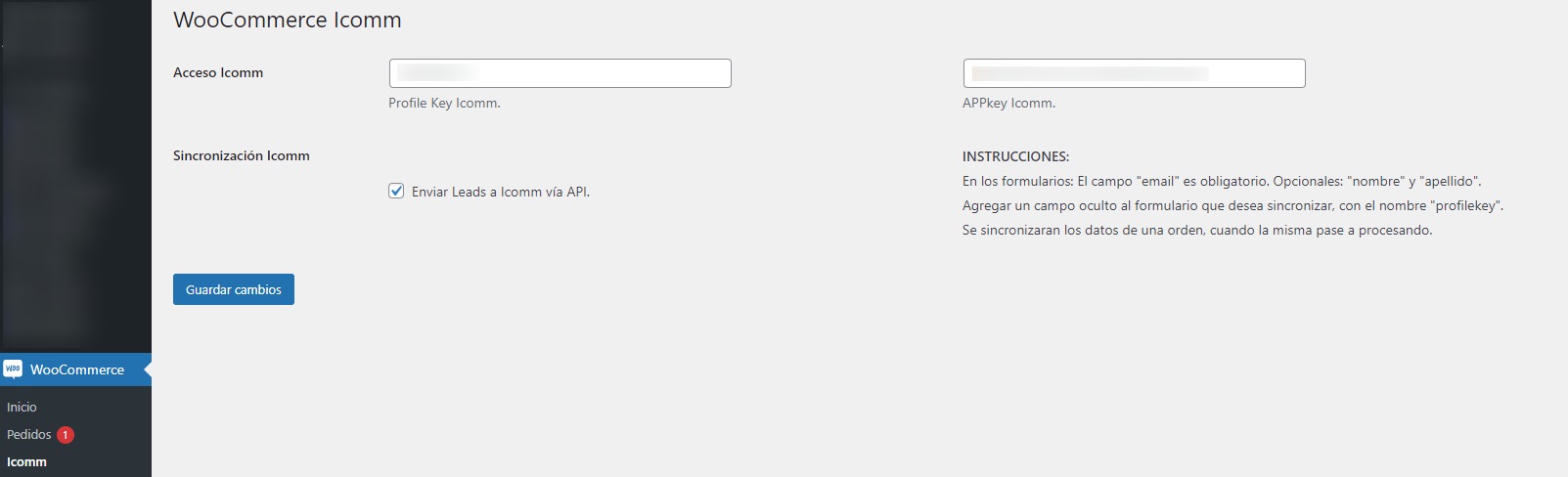Toggle the Enviar Leads a Icomm checkbox

[396, 192]
